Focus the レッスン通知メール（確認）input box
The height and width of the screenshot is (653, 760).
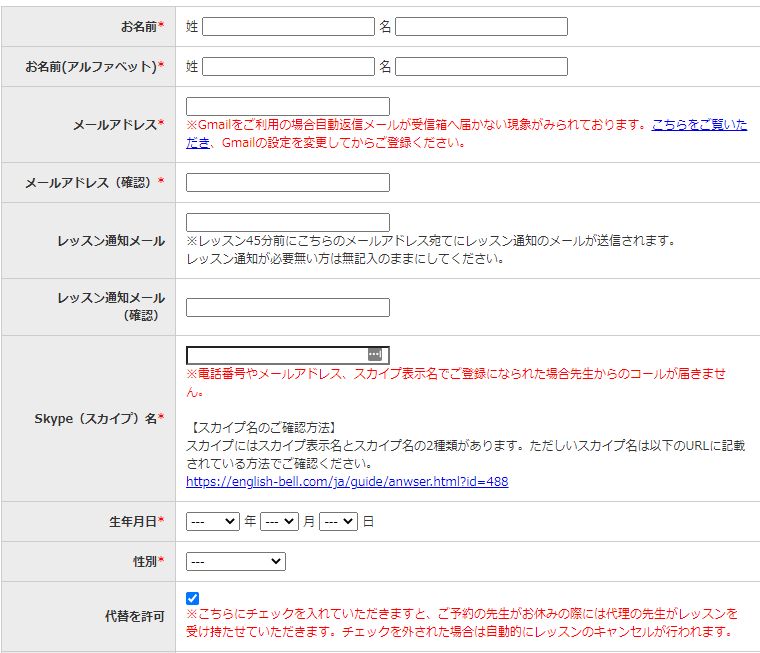pos(288,307)
